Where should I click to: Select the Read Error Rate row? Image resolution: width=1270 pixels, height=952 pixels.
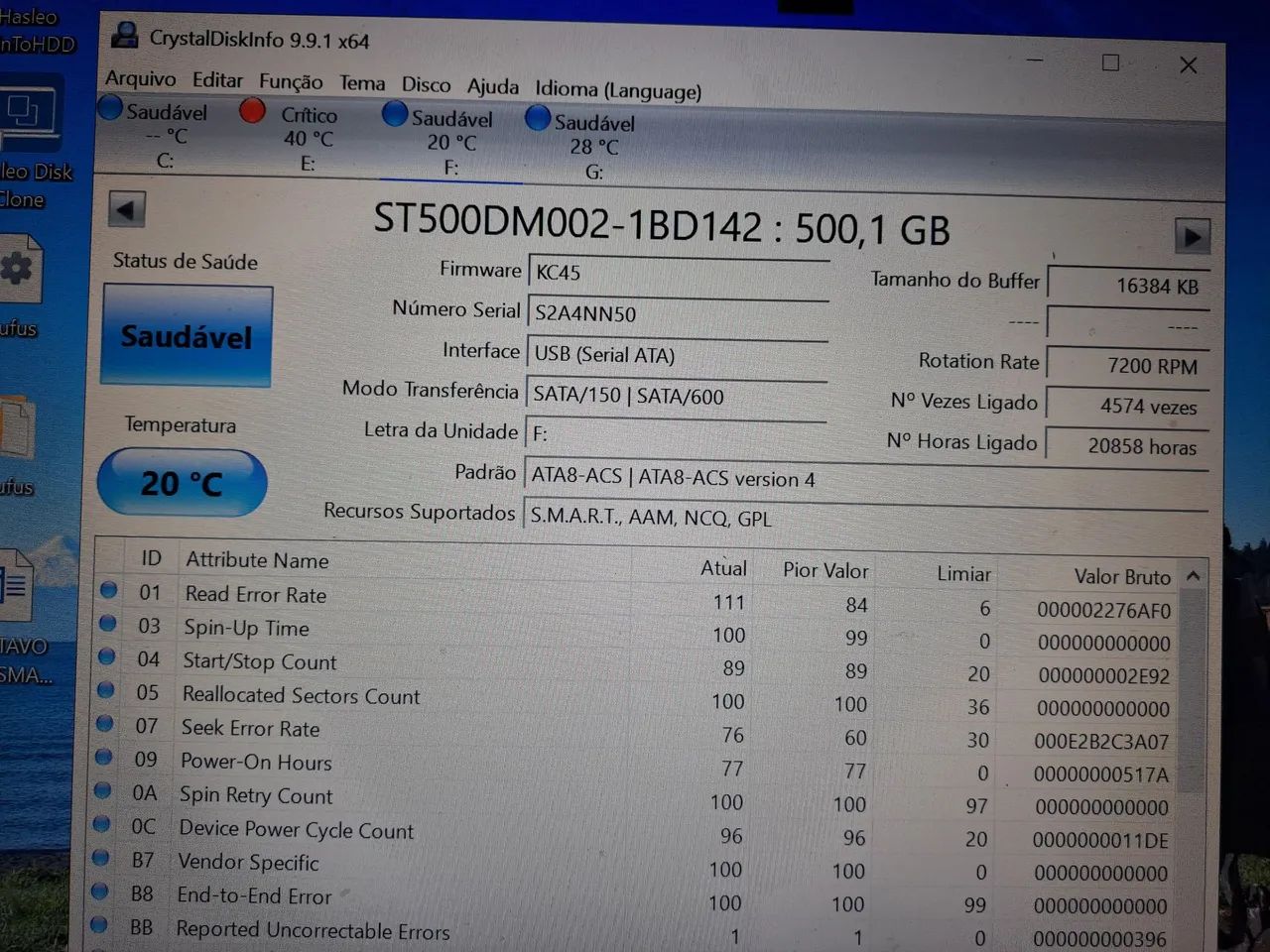[x=635, y=600]
